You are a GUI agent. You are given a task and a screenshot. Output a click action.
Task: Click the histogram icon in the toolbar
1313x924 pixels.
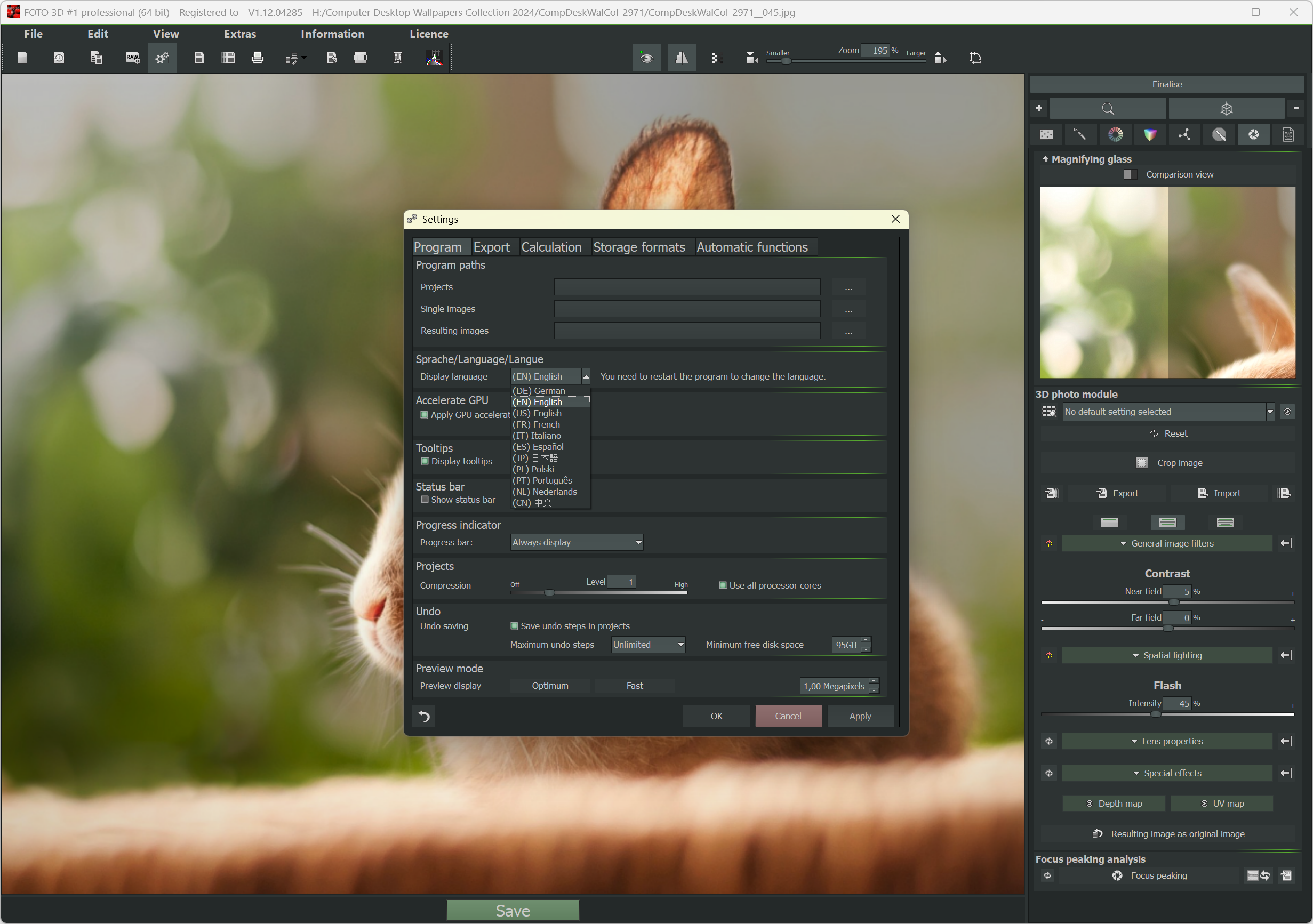434,58
